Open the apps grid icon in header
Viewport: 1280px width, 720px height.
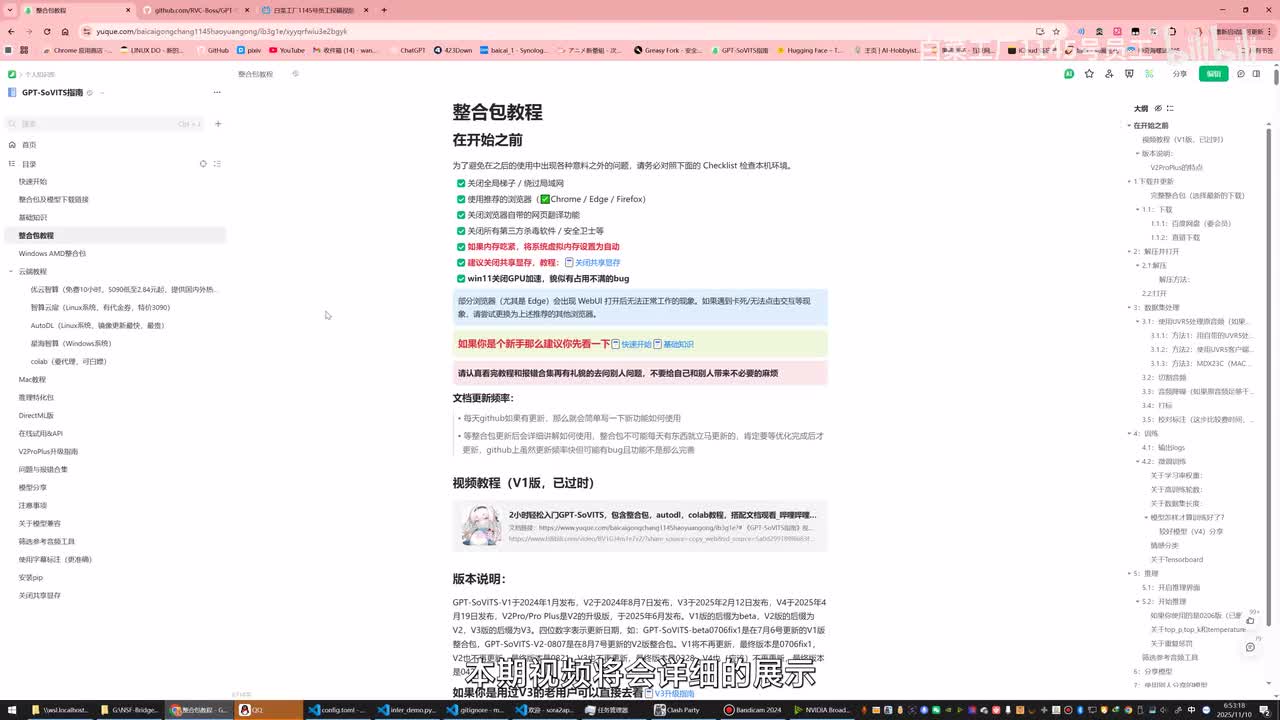pos(1149,73)
